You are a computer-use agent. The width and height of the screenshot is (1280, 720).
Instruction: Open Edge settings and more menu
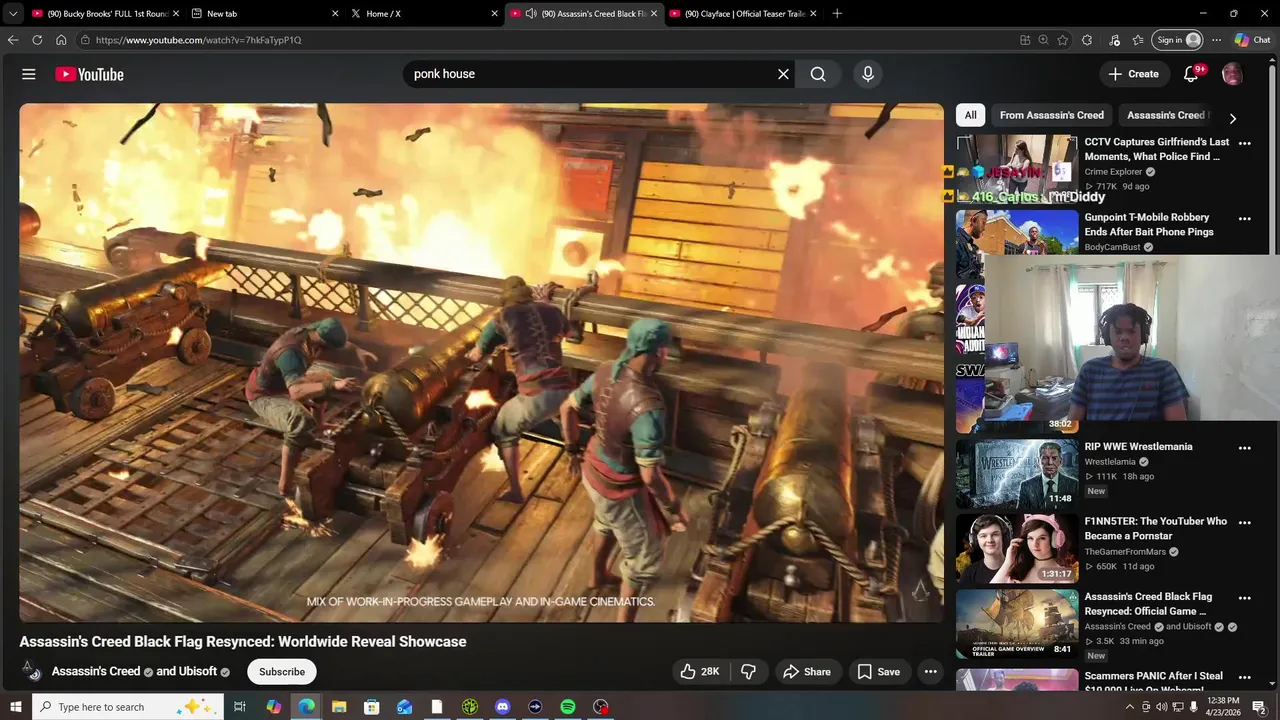(1216, 40)
